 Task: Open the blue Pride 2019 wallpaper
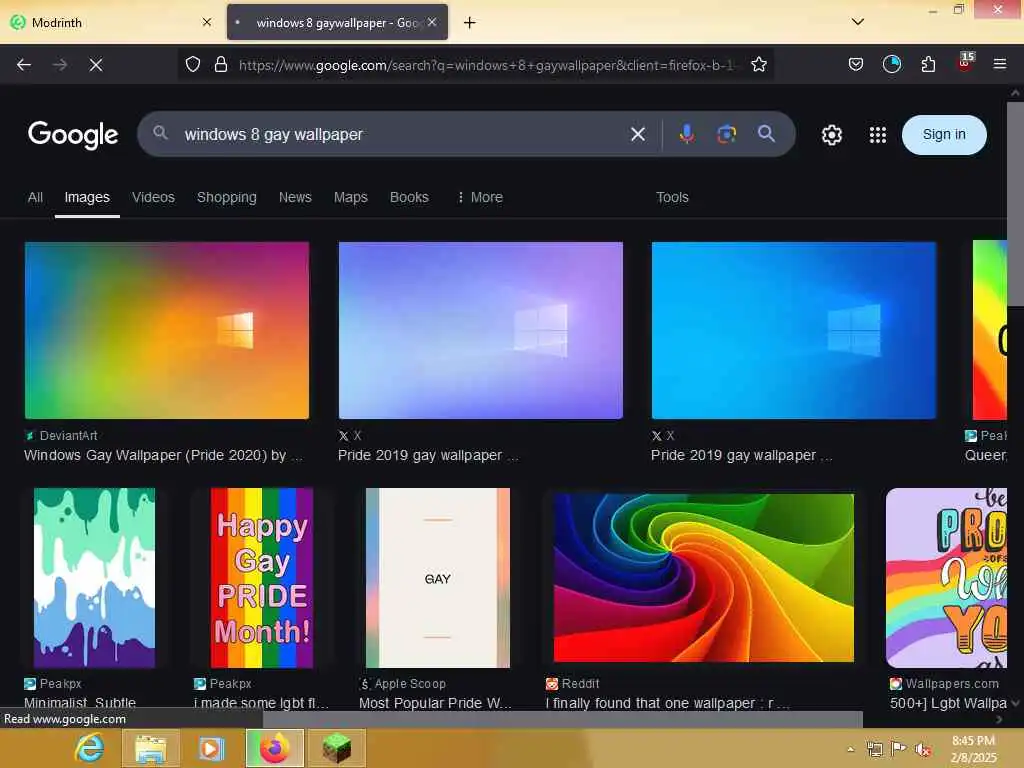pos(793,330)
